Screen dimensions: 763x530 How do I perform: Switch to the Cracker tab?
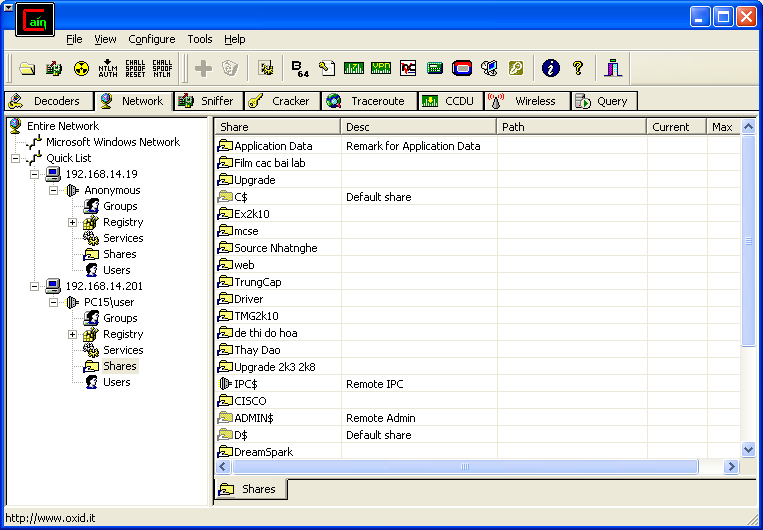282,101
